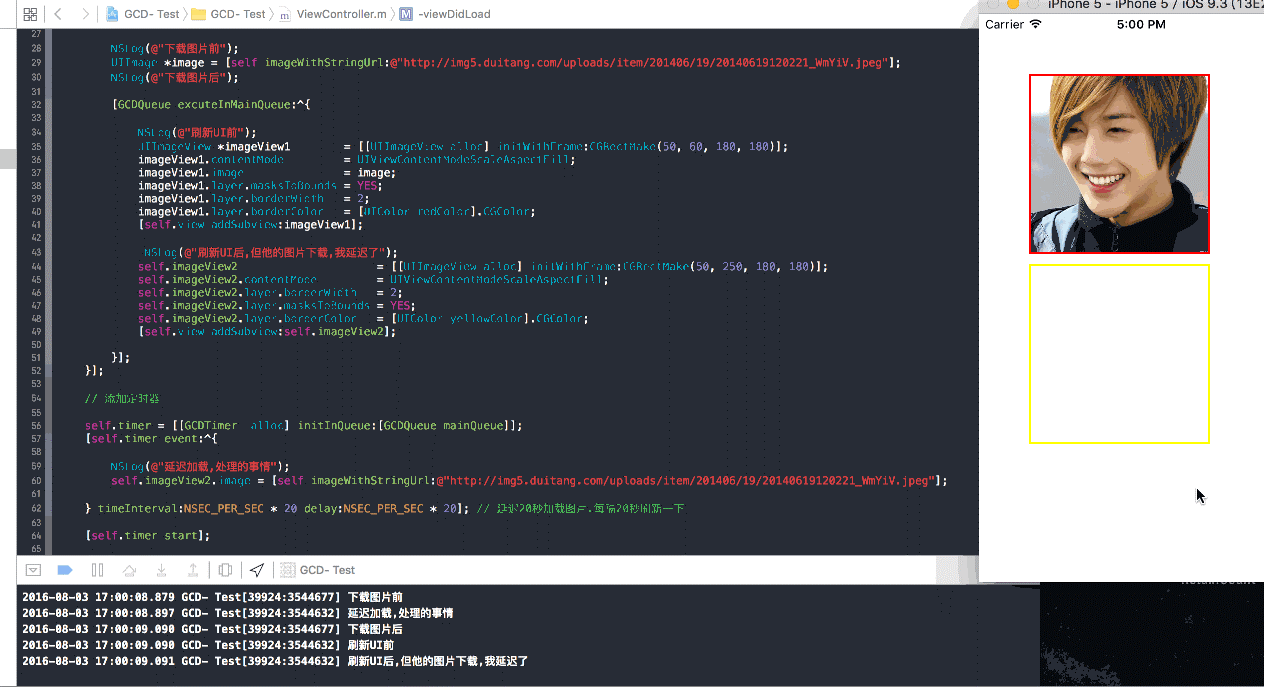1264x687 pixels.
Task: Click console log line '延迟加载,处理的事情'
Action: coord(237,613)
